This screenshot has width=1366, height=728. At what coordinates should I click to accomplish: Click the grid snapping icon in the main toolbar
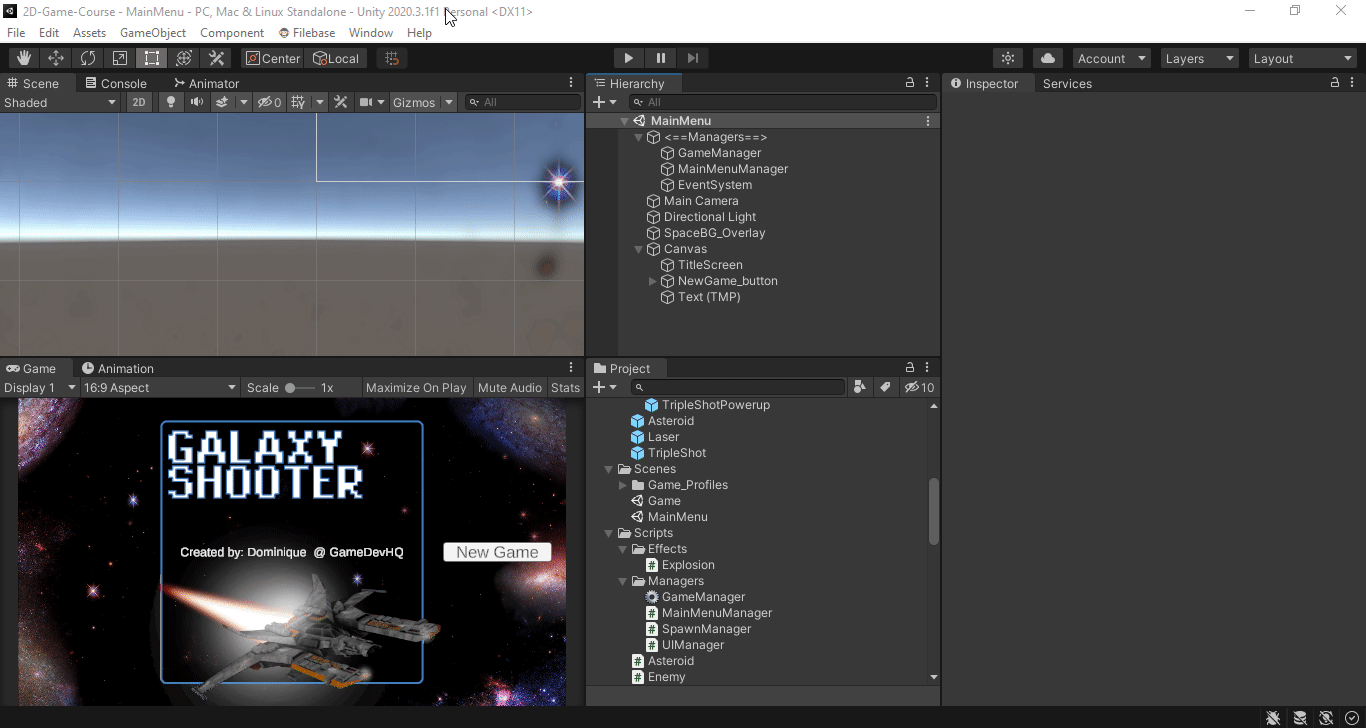tap(392, 58)
